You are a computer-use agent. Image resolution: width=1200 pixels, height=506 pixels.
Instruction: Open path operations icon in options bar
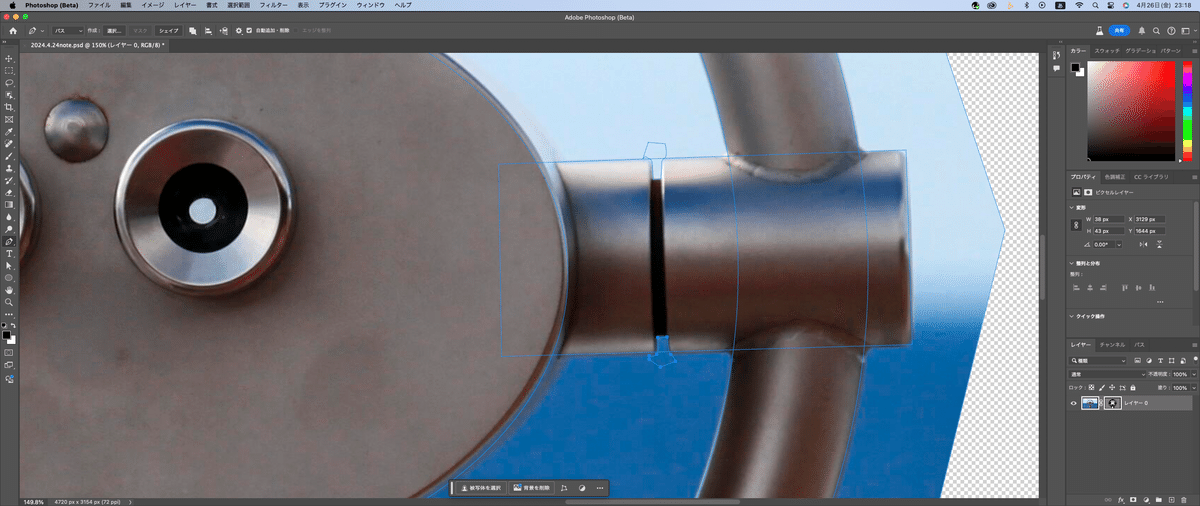point(192,31)
